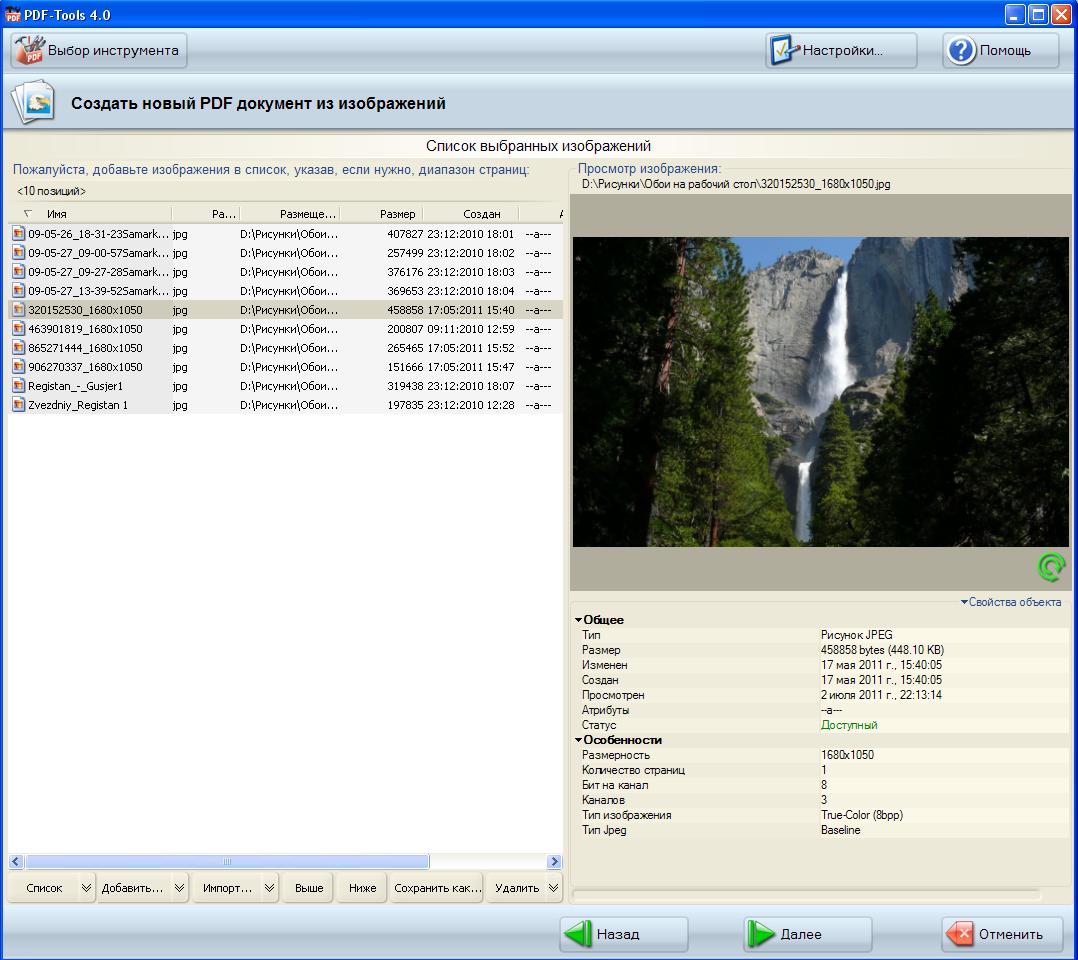The width and height of the screenshot is (1078, 960).
Task: Click file icon of 463901819_1680x1050 row
Action: pyautogui.click(x=19, y=329)
